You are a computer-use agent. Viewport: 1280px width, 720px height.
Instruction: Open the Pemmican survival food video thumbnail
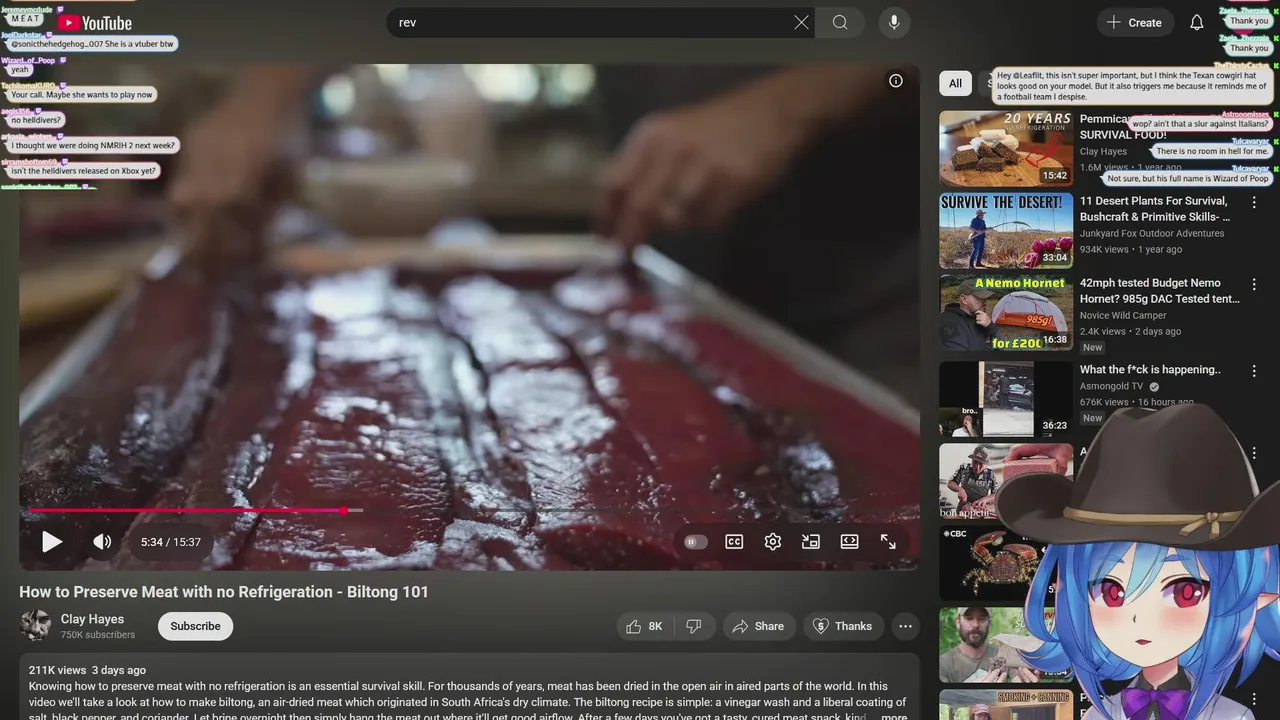1006,148
